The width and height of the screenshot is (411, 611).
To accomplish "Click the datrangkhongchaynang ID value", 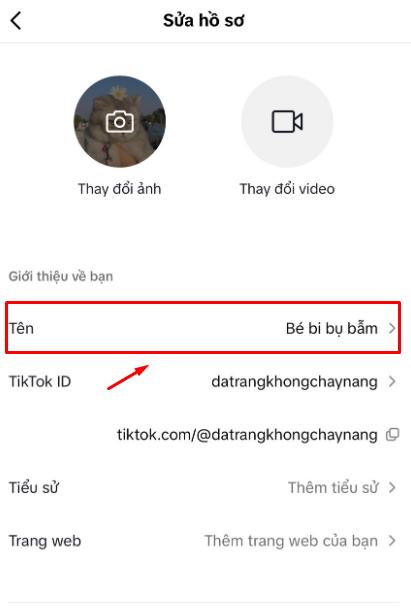I will [295, 382].
